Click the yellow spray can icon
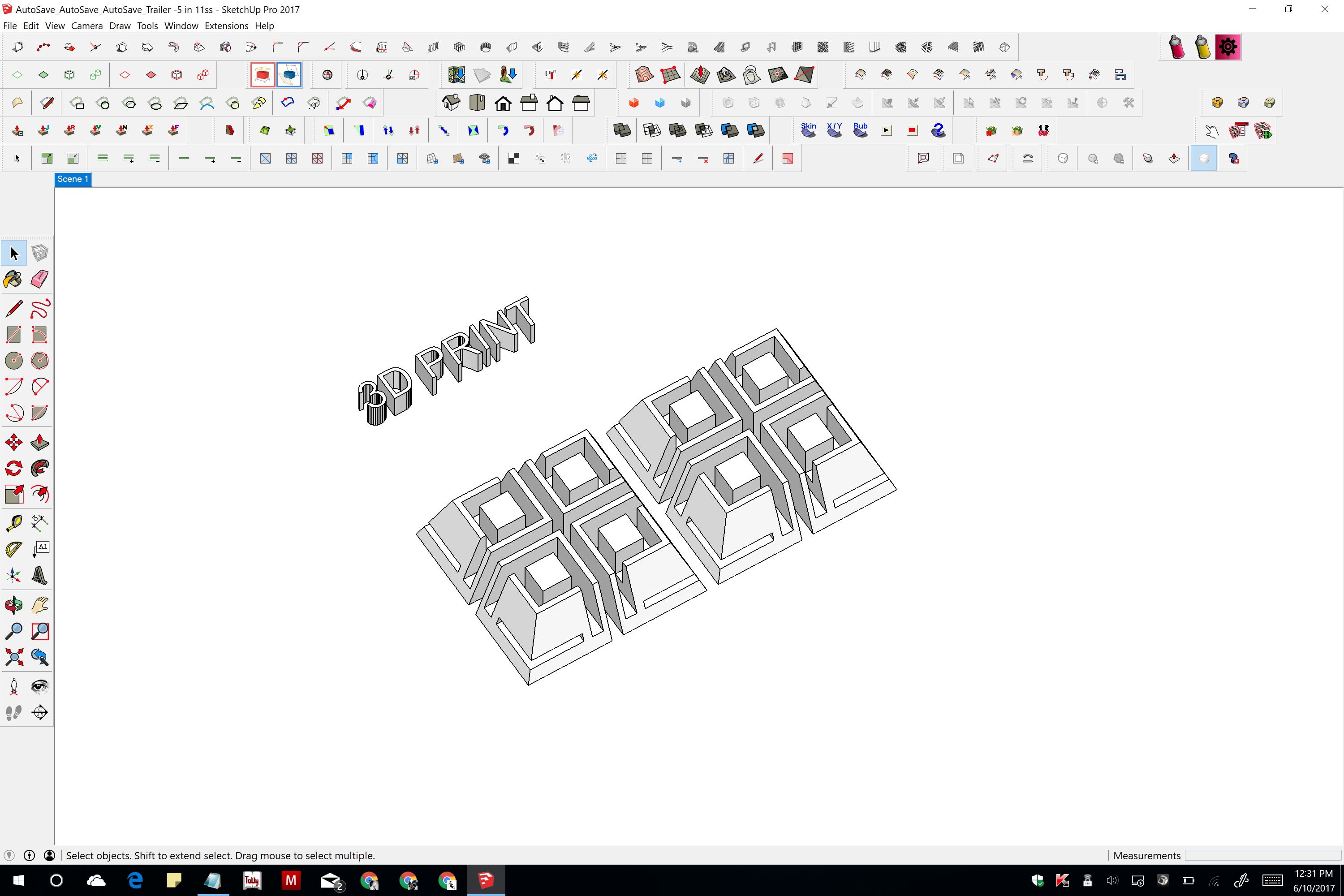Screen dimensions: 1344x896 (1202, 47)
